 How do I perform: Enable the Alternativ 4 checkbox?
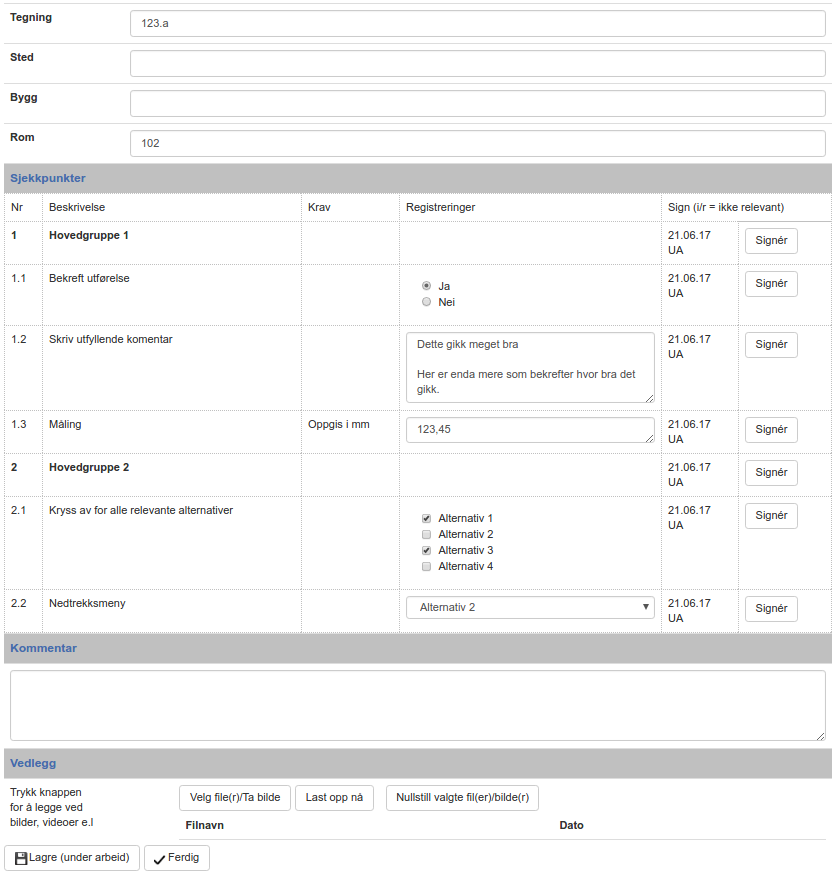pos(427,567)
